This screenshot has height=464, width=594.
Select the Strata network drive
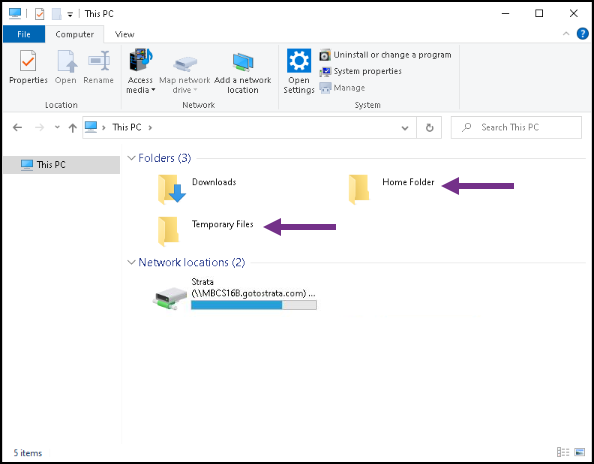tap(234, 294)
